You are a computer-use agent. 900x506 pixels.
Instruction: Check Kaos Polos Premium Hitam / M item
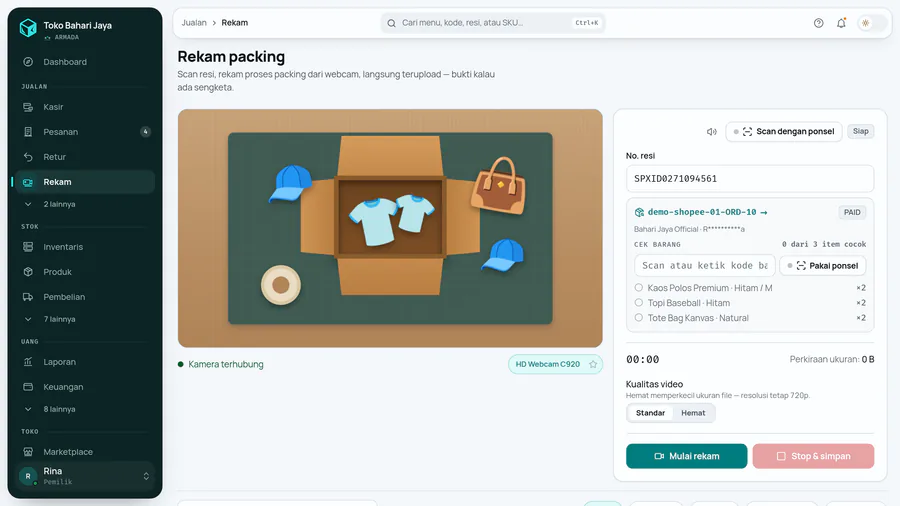(638, 288)
